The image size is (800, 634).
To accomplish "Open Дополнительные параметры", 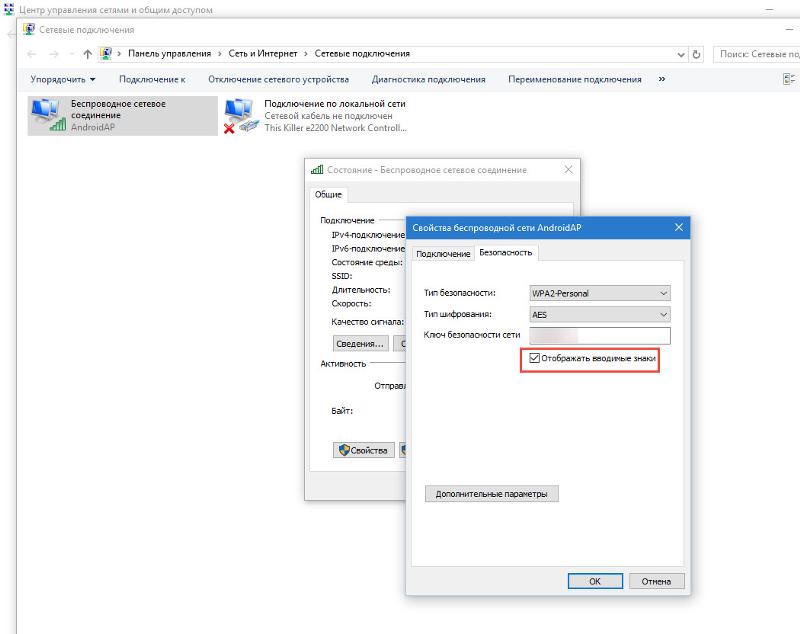I will click(x=491, y=494).
